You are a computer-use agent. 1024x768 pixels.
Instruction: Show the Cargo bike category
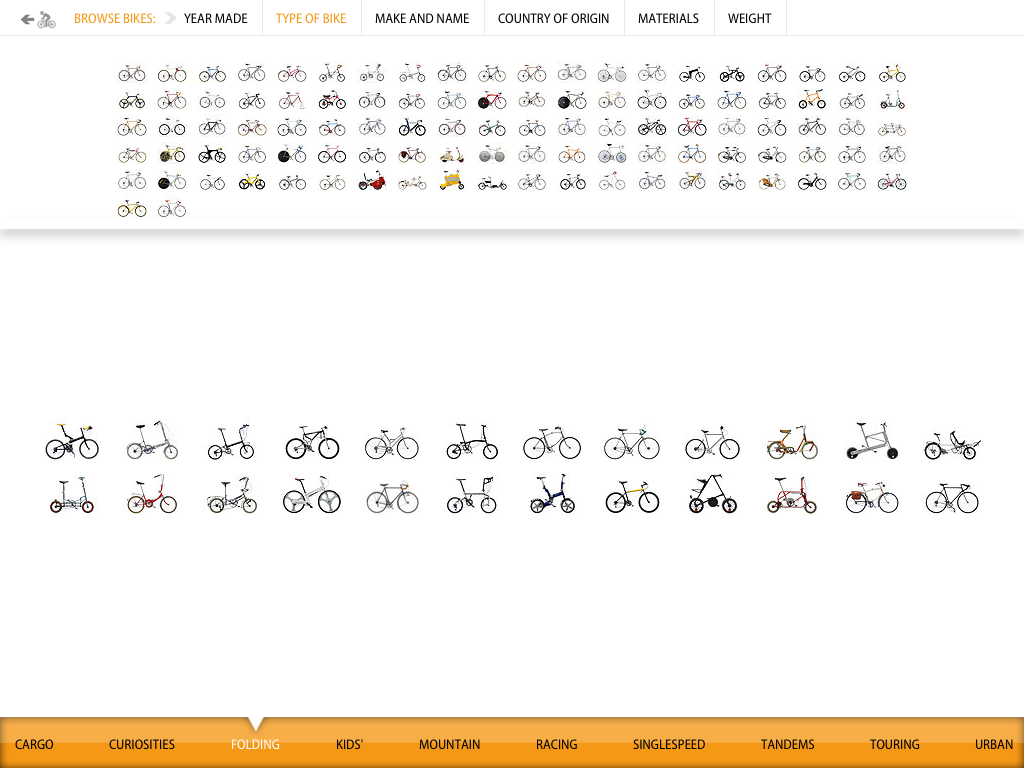[x=34, y=744]
